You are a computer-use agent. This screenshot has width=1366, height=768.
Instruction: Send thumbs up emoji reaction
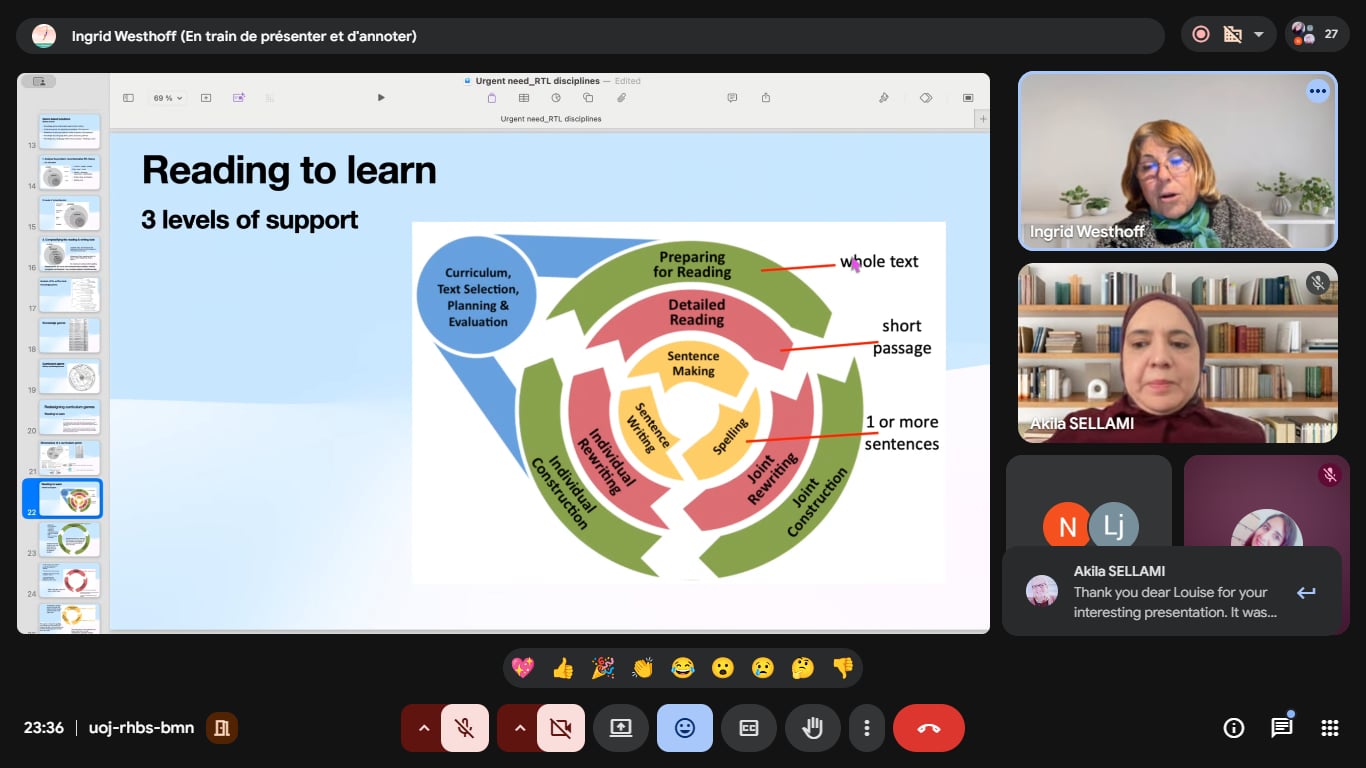[563, 668]
